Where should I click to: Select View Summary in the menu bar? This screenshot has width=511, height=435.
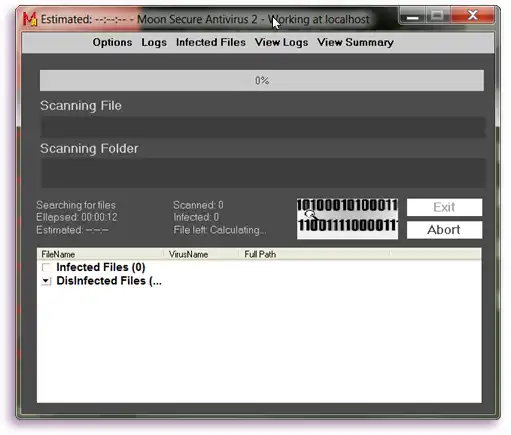(x=355, y=42)
